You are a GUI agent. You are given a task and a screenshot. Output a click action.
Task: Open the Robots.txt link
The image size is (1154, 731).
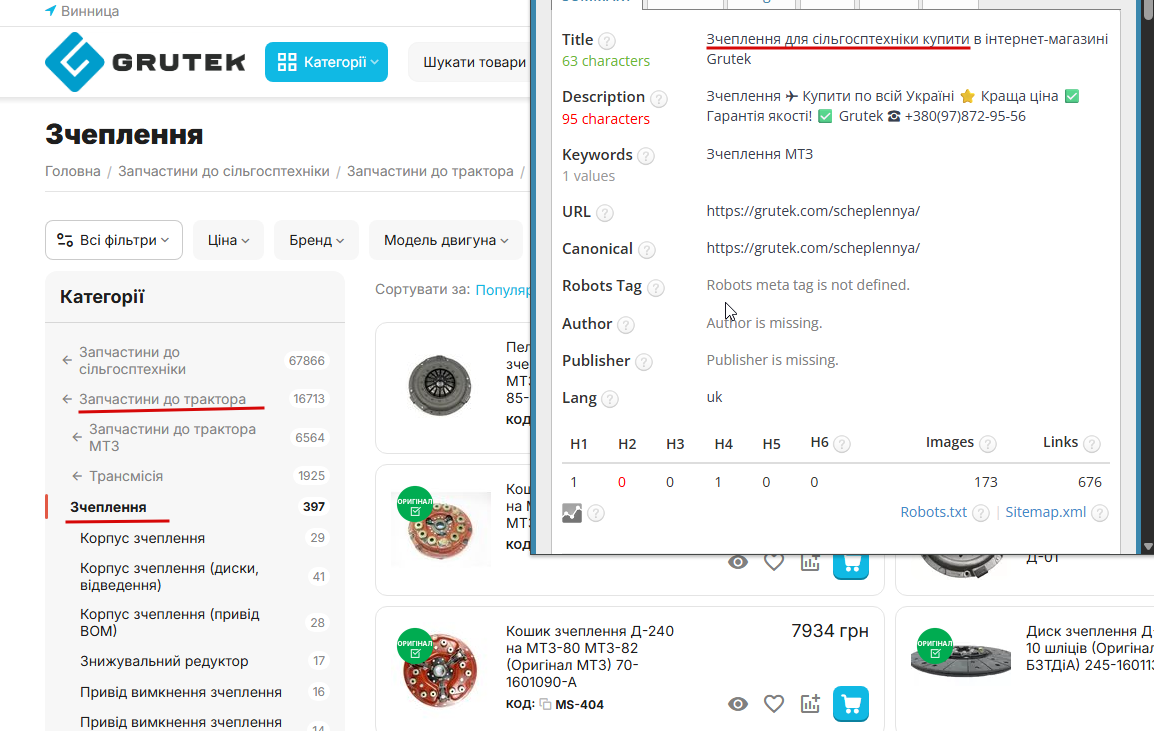933,512
